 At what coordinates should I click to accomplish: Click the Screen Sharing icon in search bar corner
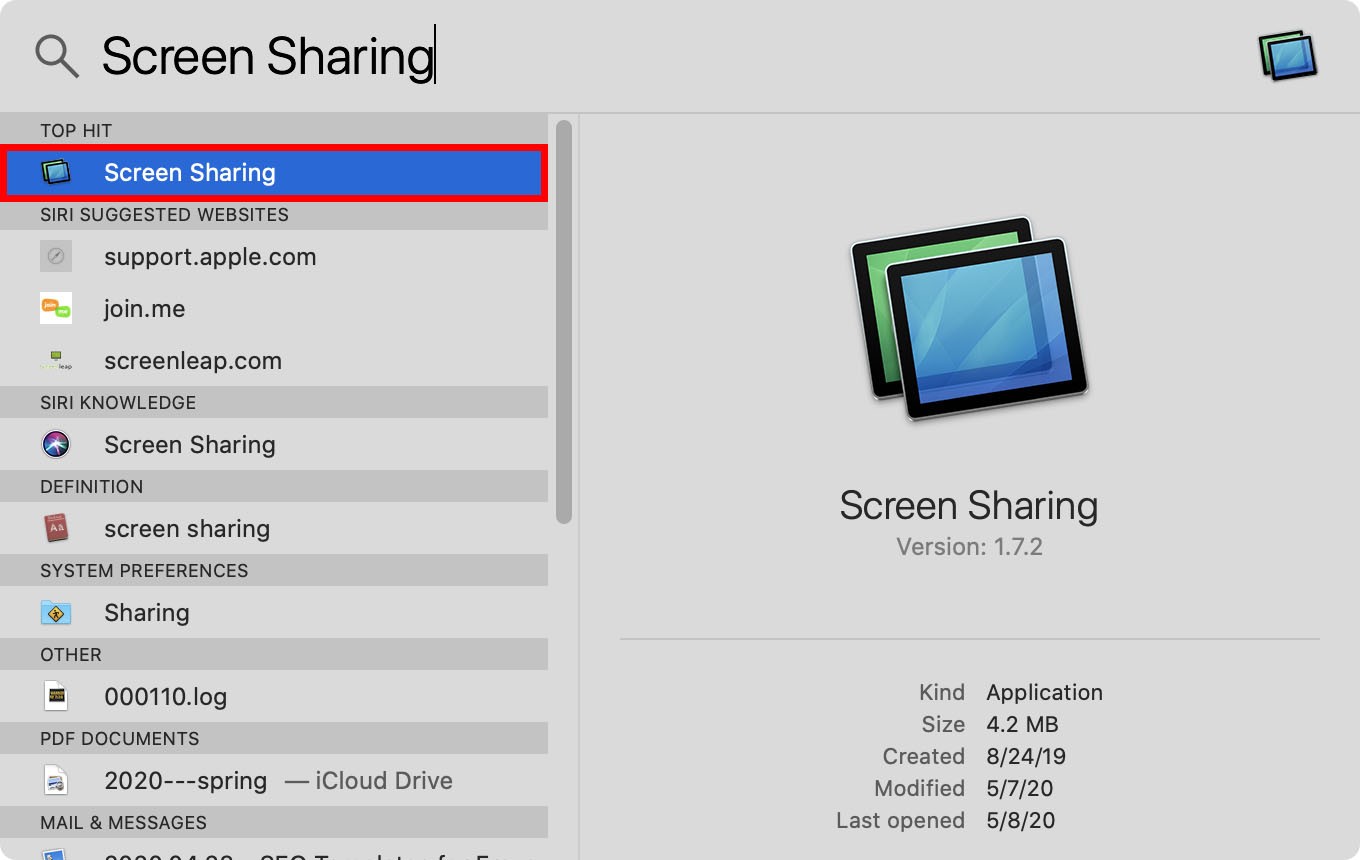click(1287, 56)
